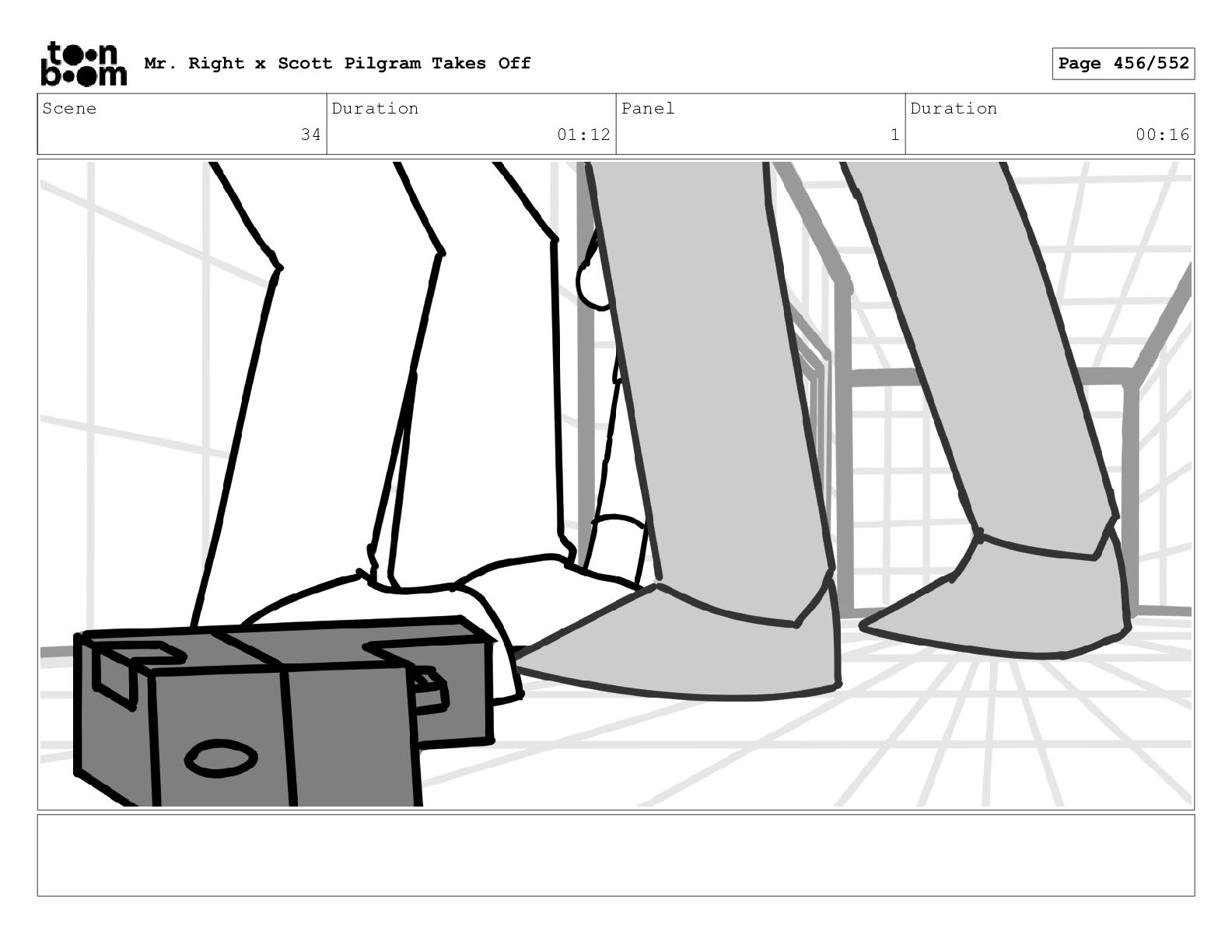Click the 'Page 456/552' box

(1123, 64)
